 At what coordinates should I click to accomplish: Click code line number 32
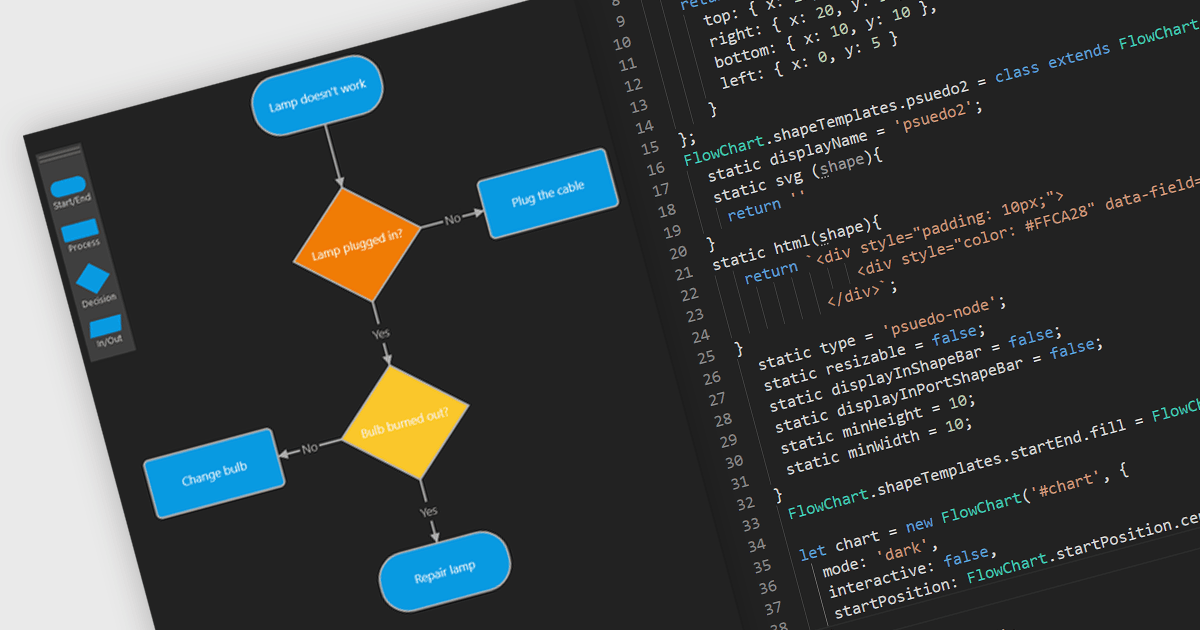pyautogui.click(x=745, y=503)
